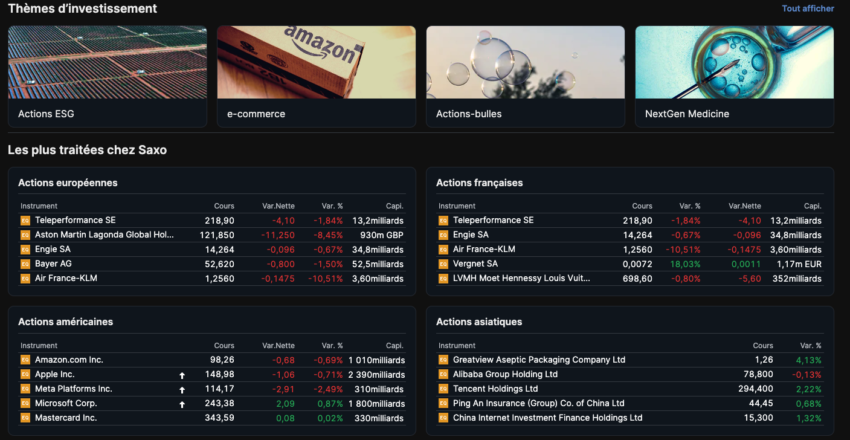The width and height of the screenshot is (850, 440).
Task: Click the 'Actions-bulles' card label
Action: [x=469, y=114]
